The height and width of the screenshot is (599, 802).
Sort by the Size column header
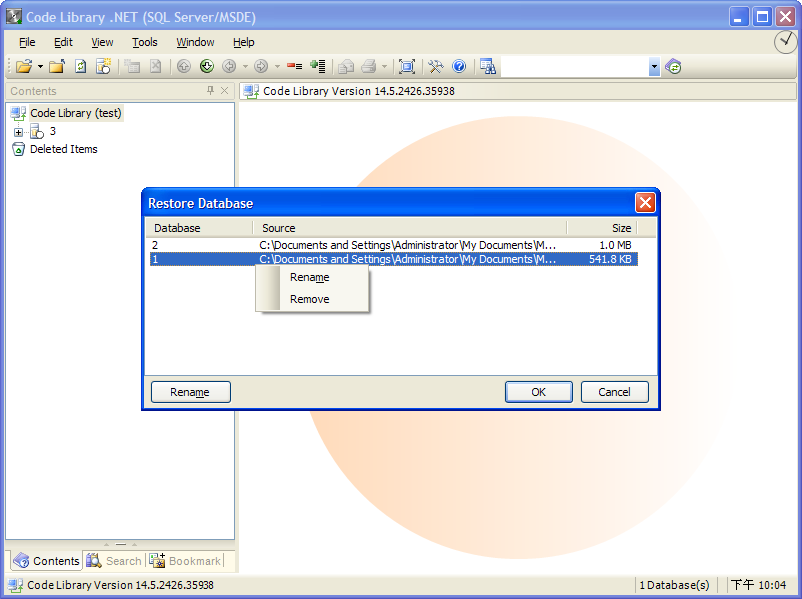point(602,228)
